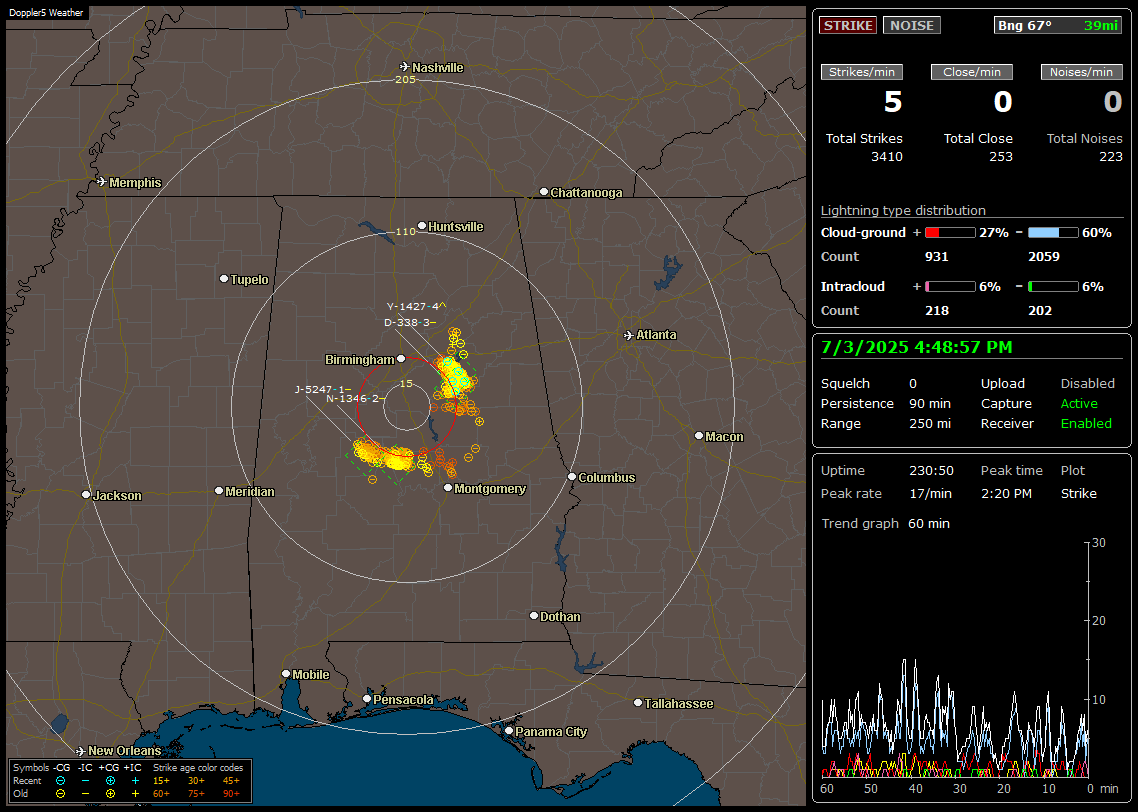Click the Panama City marker dot
This screenshot has height=812, width=1138.
[x=509, y=731]
